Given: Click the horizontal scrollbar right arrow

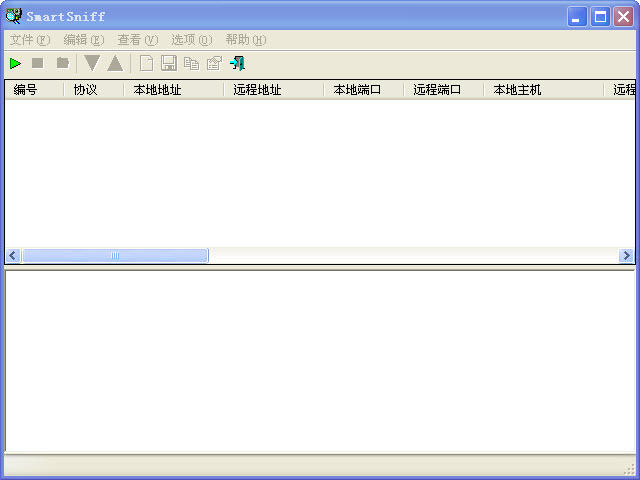Looking at the screenshot, I should (627, 256).
